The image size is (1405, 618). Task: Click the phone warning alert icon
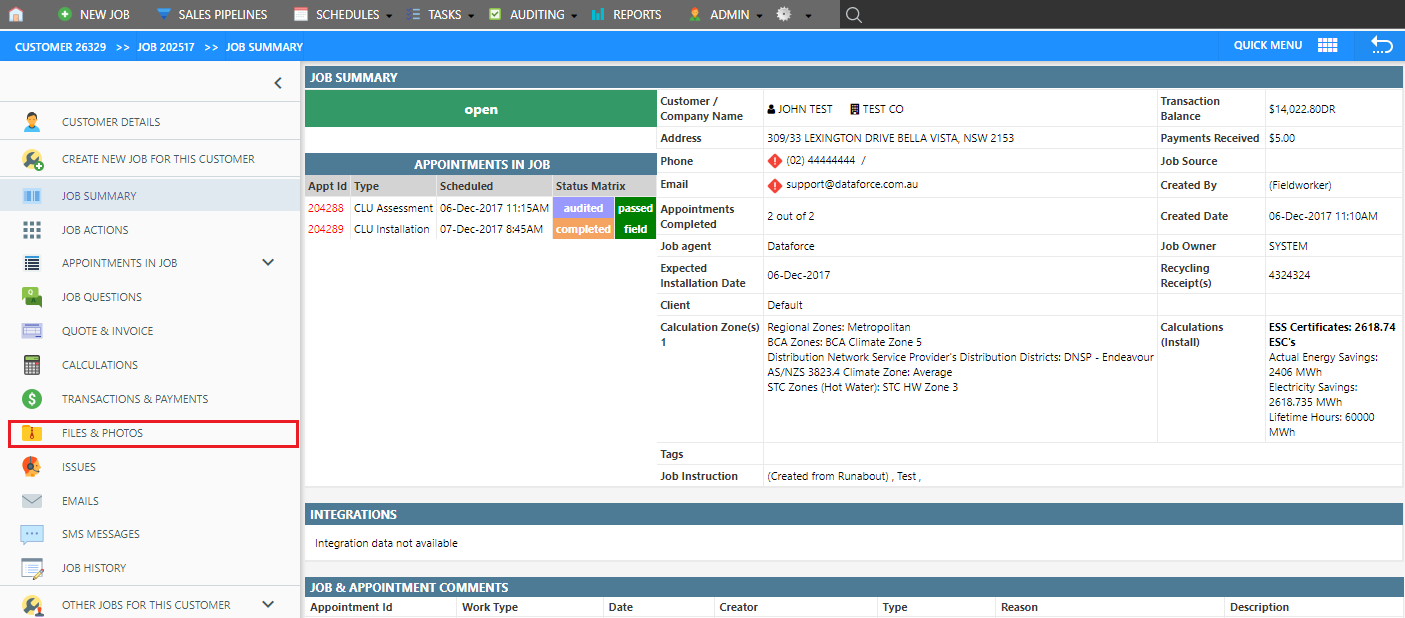click(774, 161)
